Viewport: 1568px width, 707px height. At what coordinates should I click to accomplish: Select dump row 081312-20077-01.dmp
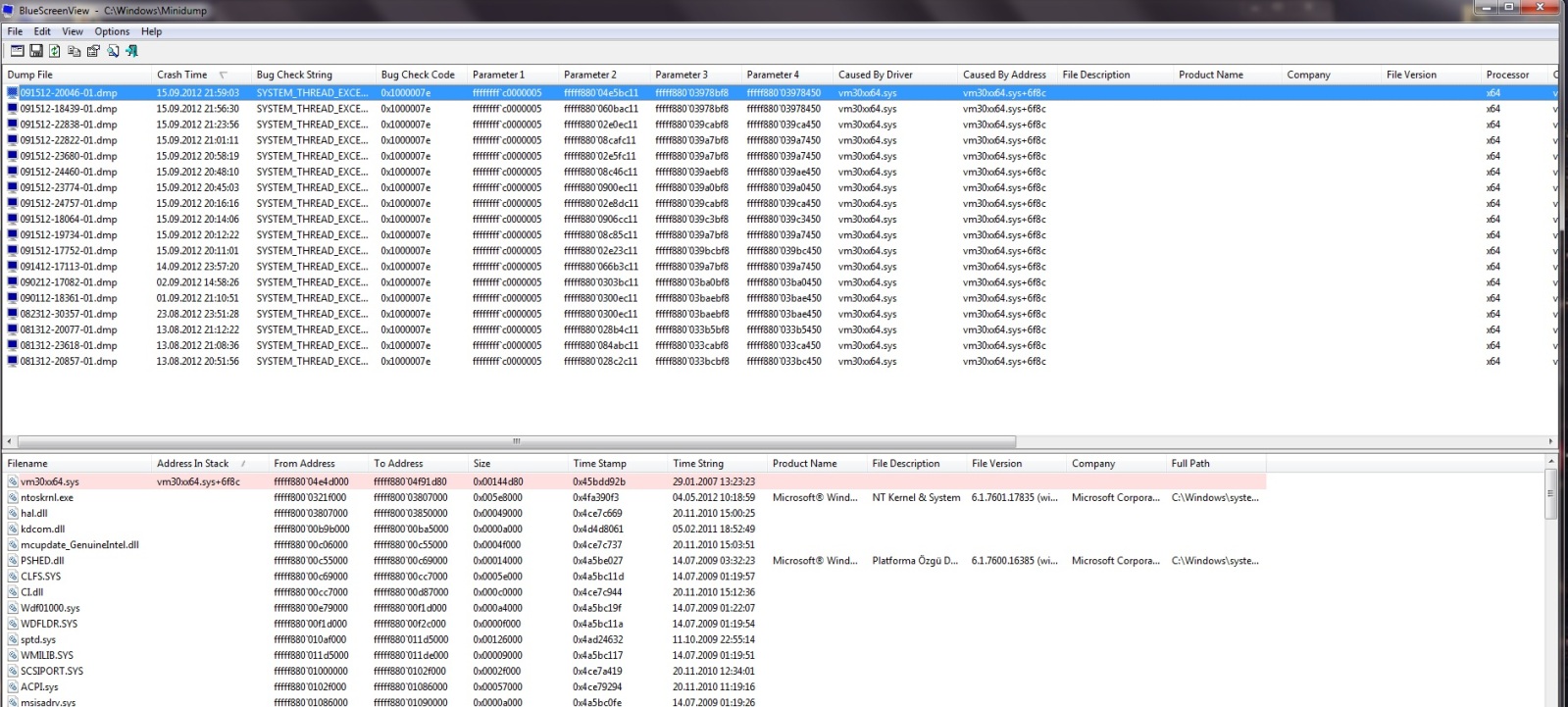779,329
